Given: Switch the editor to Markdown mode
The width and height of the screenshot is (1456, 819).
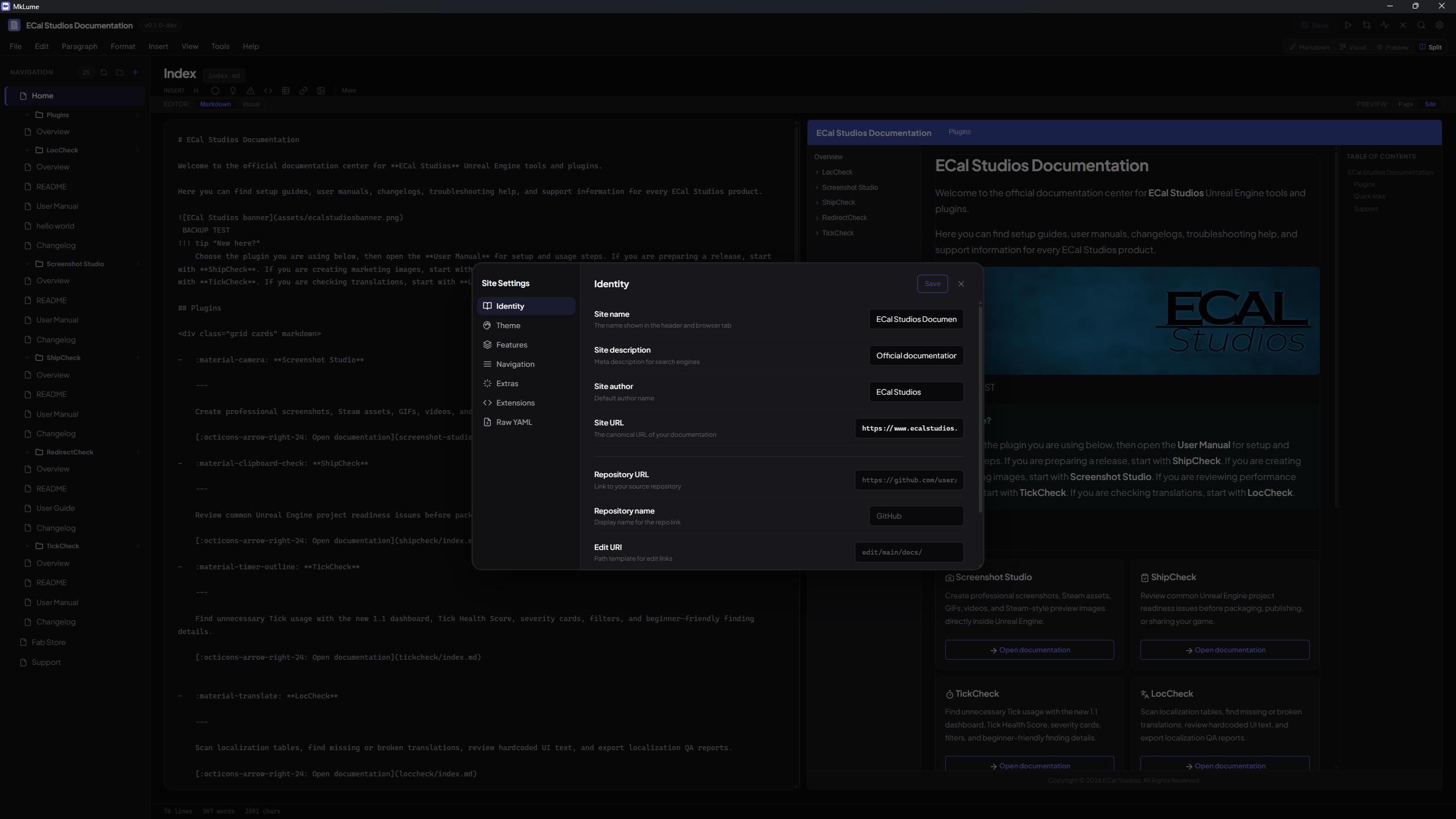Looking at the screenshot, I should coord(216,104).
